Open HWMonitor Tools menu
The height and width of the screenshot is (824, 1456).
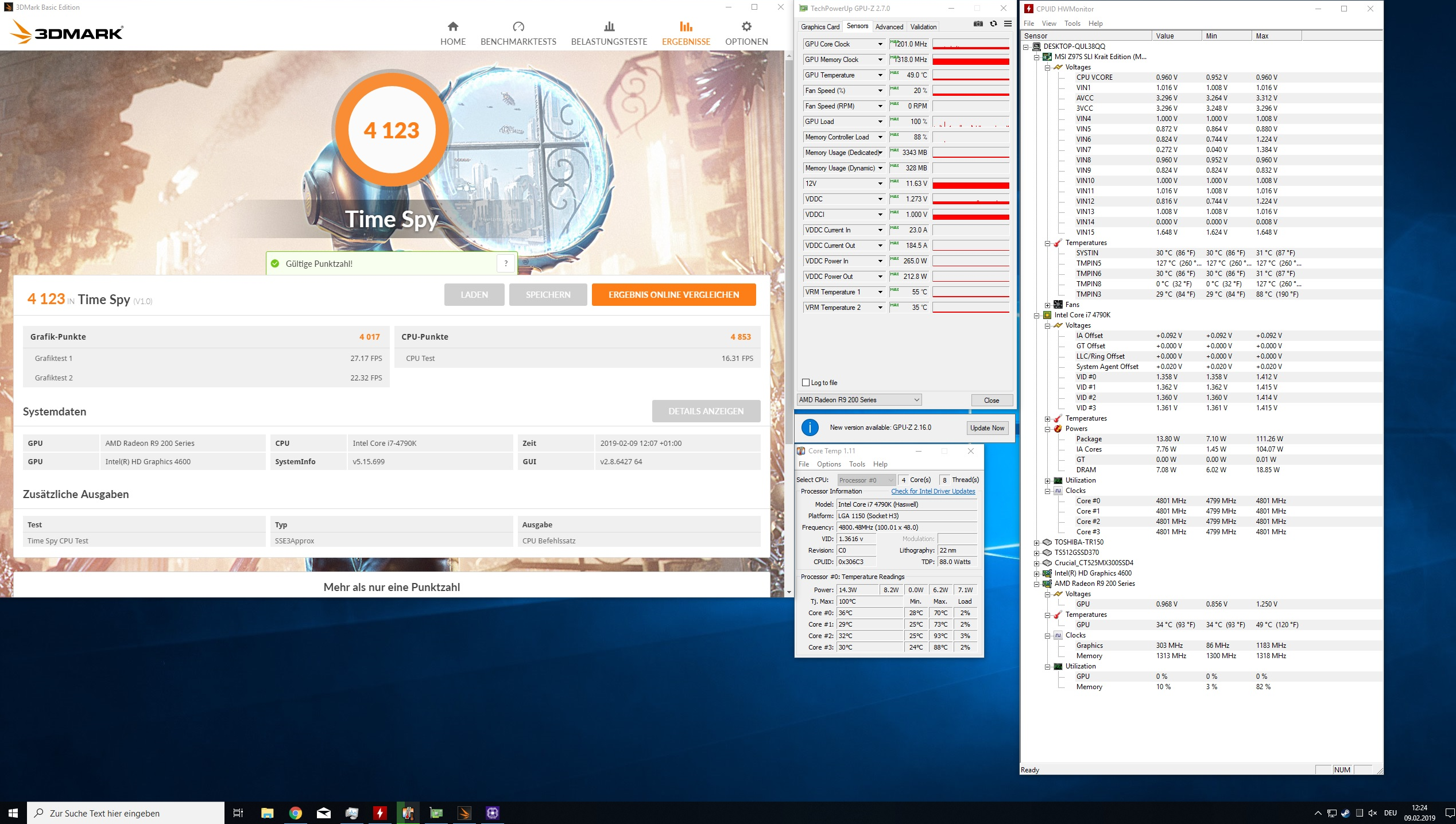pyautogui.click(x=1072, y=24)
